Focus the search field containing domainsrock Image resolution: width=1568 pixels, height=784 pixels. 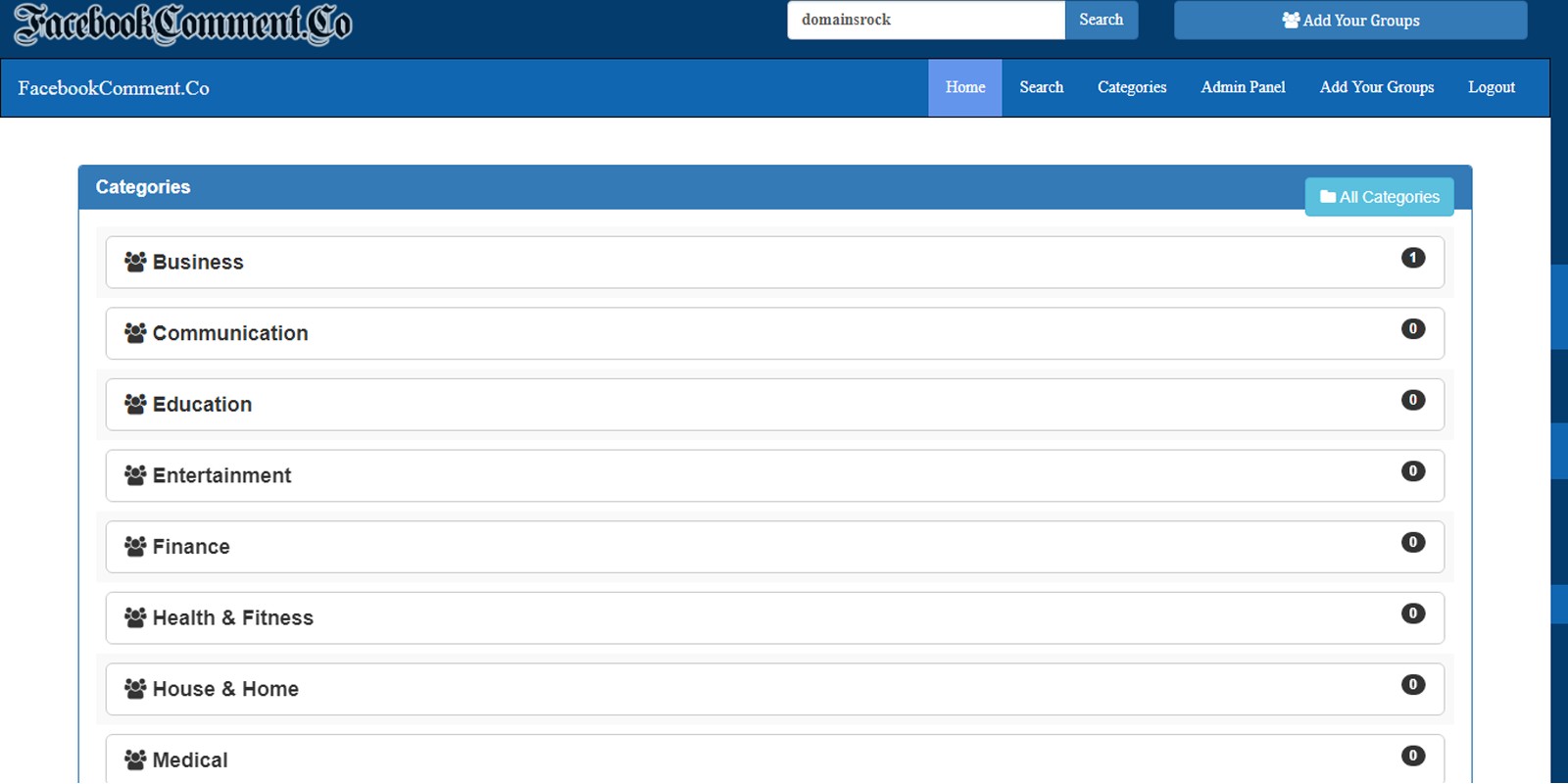(926, 20)
